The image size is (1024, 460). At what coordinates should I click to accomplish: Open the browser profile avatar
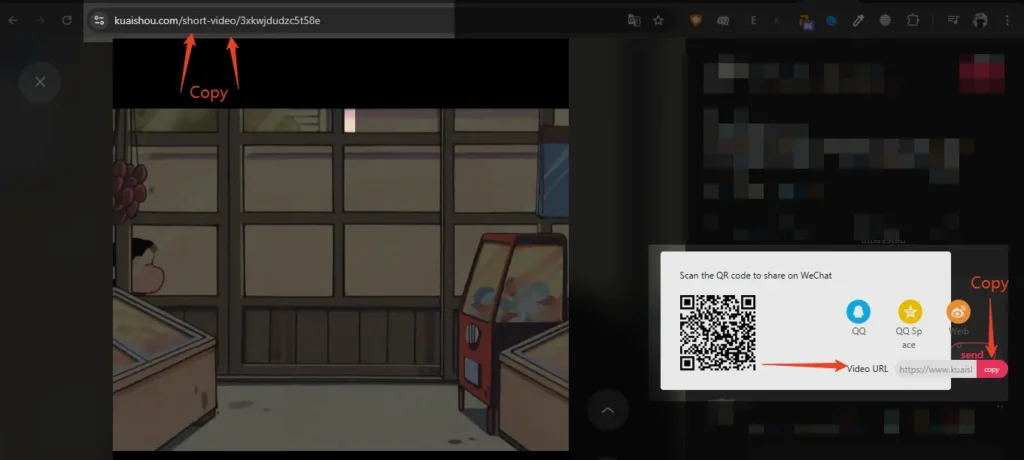tap(980, 20)
